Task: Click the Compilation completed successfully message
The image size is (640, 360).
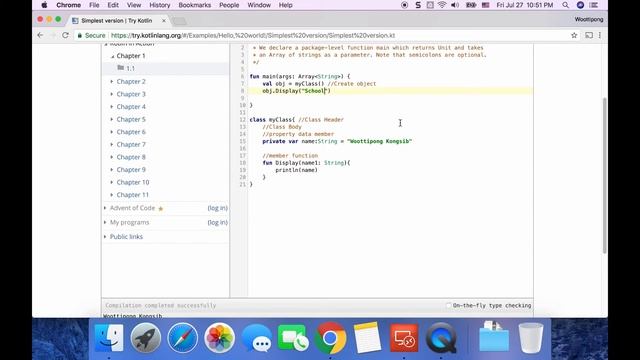Action: 160,305
